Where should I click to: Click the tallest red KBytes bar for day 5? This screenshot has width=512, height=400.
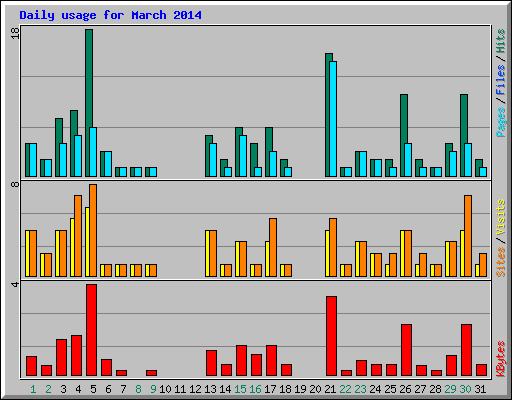92,330
